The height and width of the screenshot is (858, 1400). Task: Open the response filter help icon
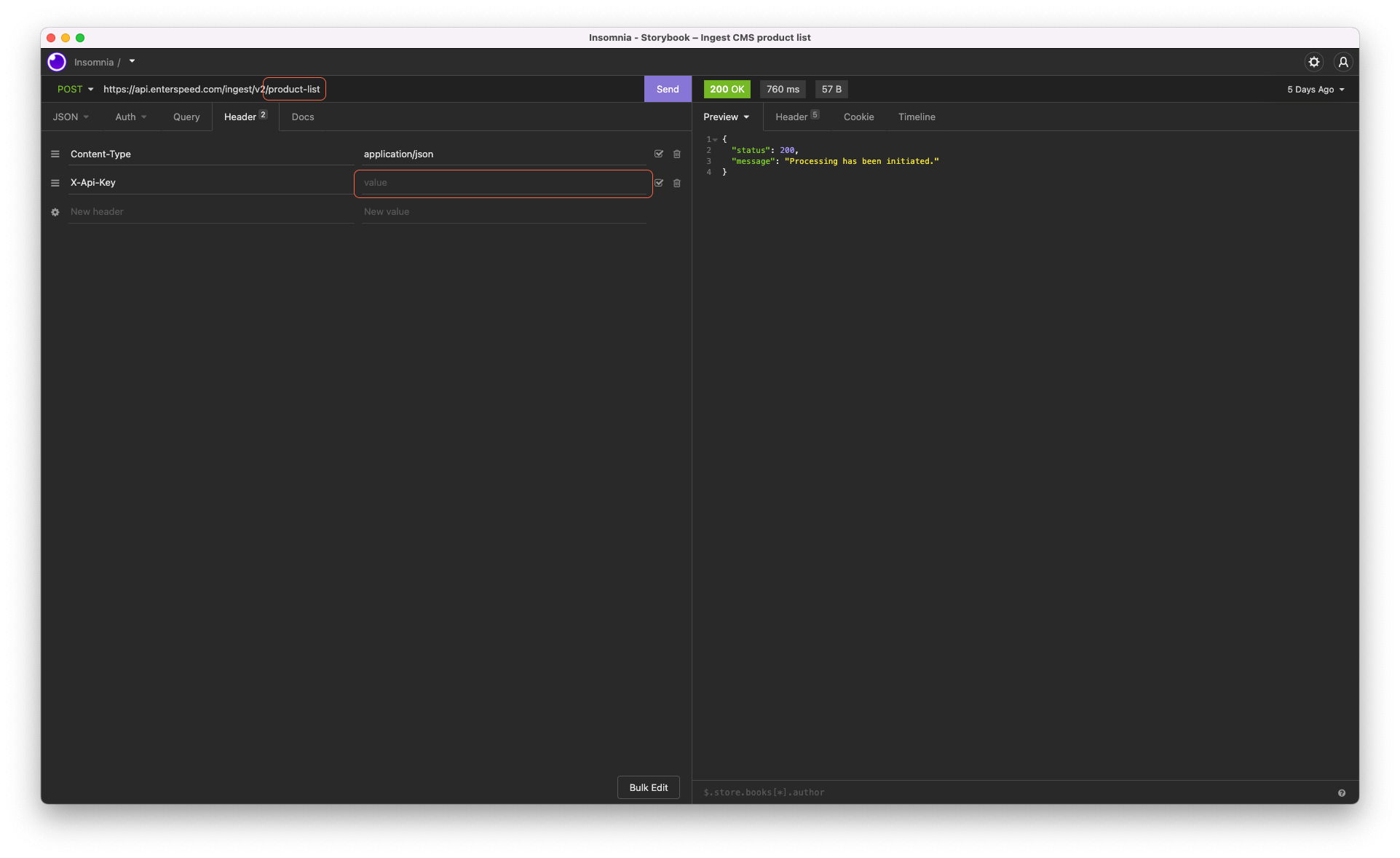pyautogui.click(x=1342, y=793)
